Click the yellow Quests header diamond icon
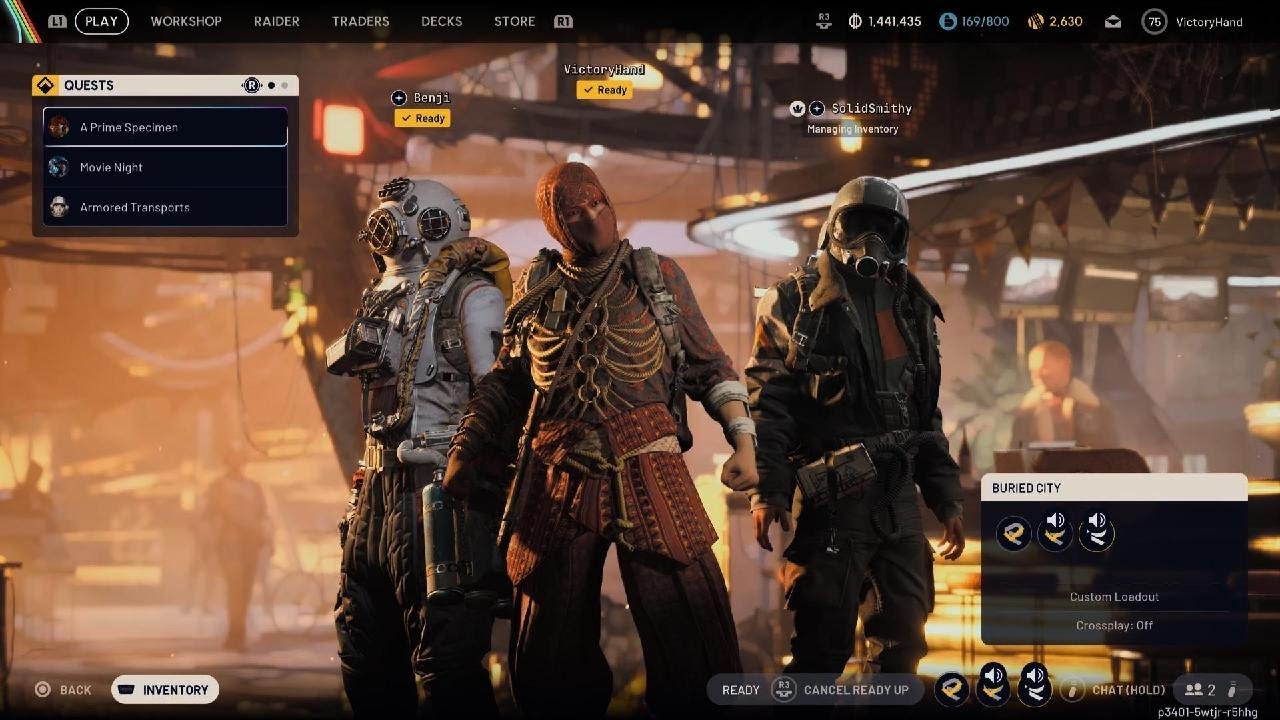This screenshot has width=1280, height=720. coord(43,85)
